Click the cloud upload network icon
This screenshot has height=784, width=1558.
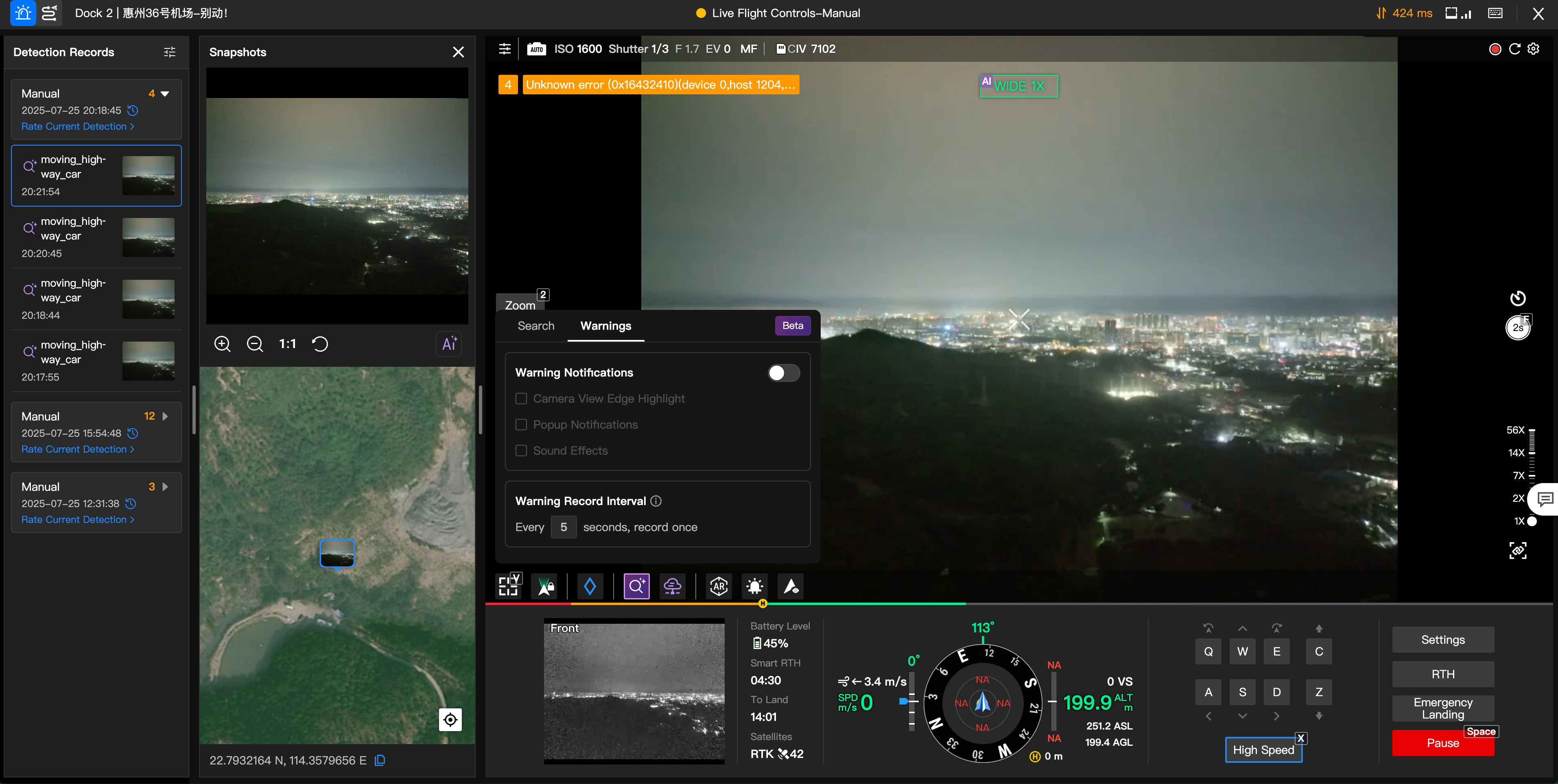click(673, 586)
